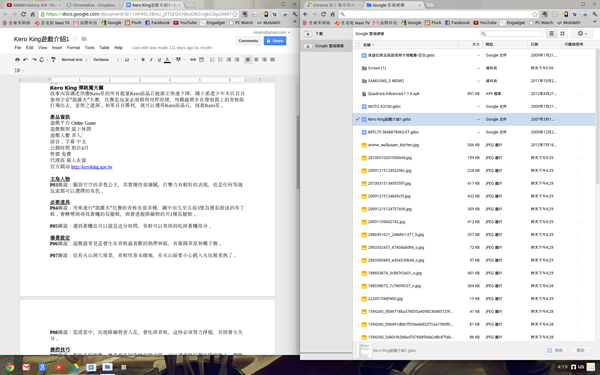This screenshot has width=600, height=375.
Task: Click the print icon in Docs toolbar
Action: [x=17, y=60]
